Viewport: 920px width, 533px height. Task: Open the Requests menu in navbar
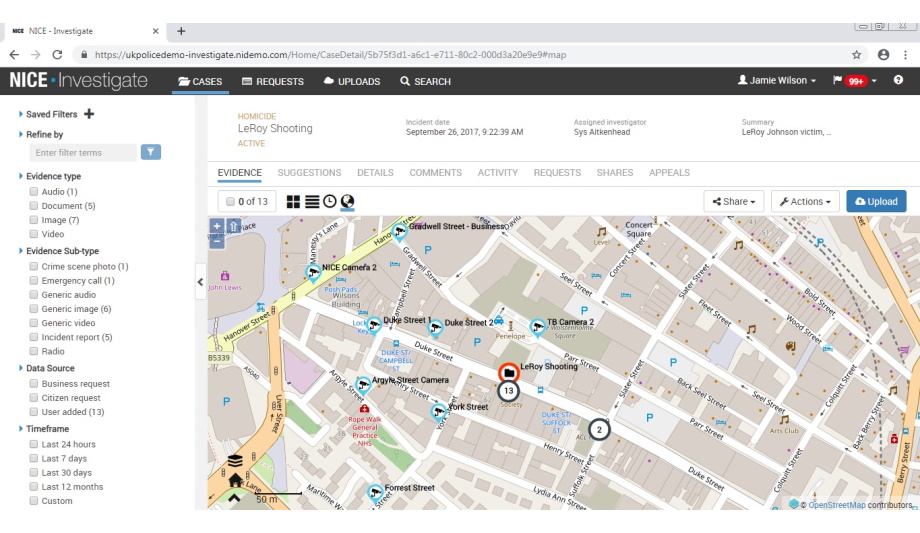[x=272, y=82]
